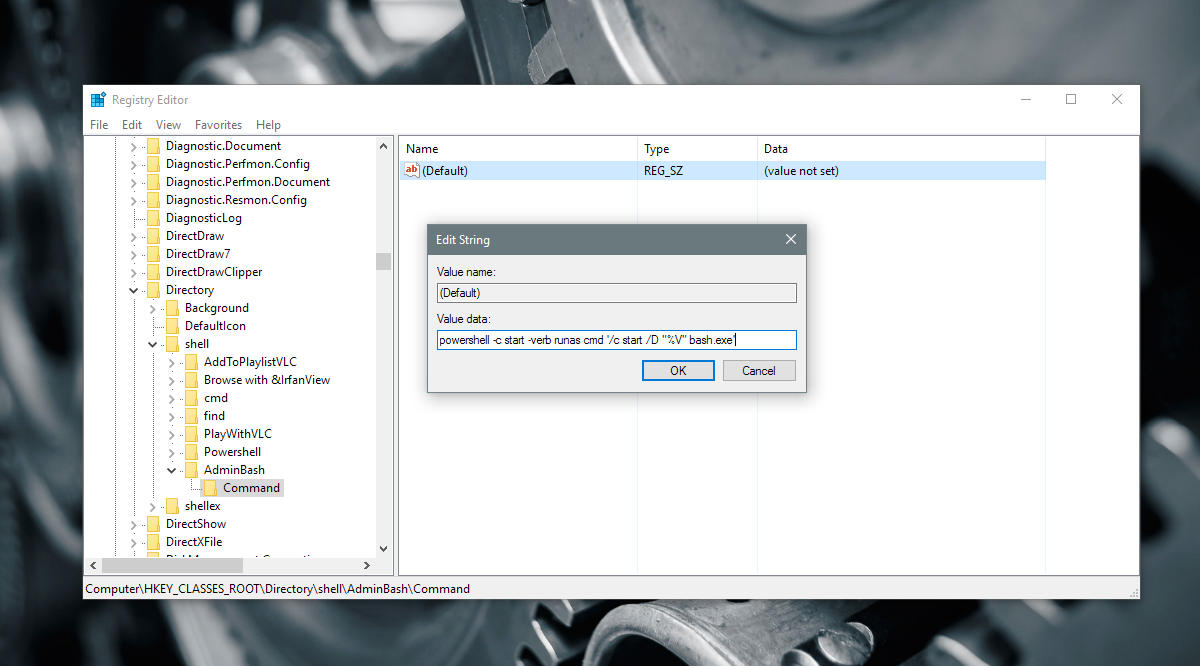
Task: Collapse the Directory tree node
Action: (133, 290)
